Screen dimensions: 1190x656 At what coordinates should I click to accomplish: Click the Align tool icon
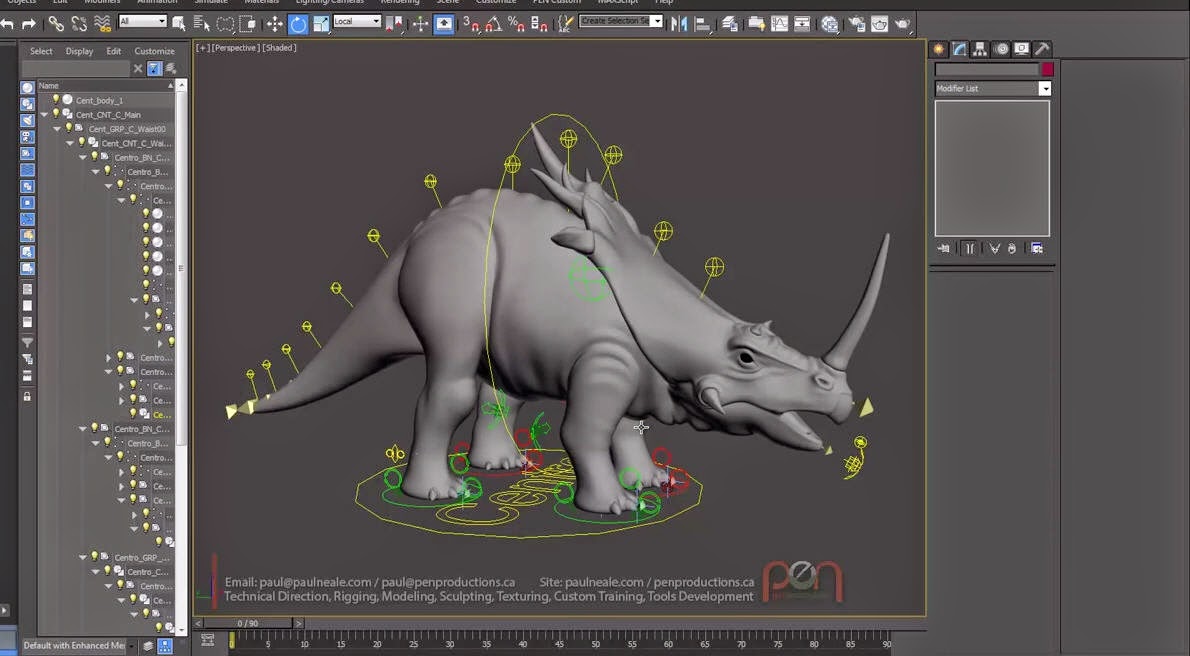click(x=703, y=24)
